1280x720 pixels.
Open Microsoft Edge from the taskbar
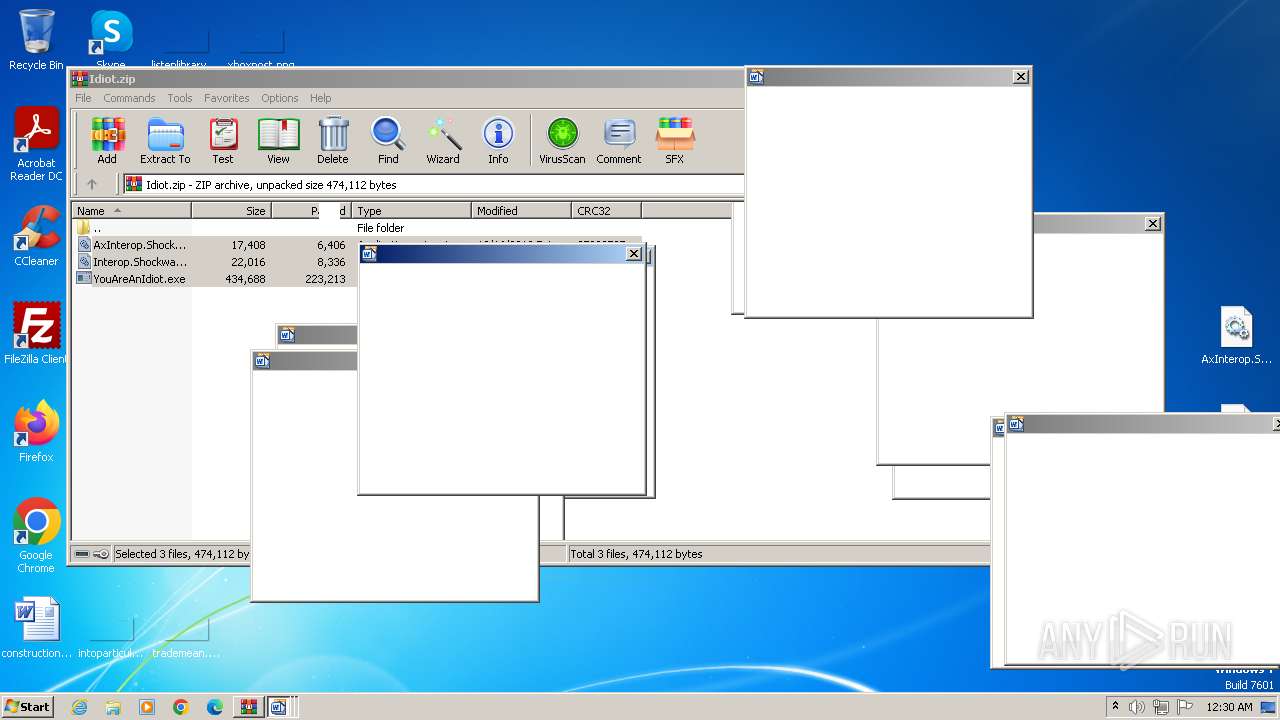click(214, 707)
